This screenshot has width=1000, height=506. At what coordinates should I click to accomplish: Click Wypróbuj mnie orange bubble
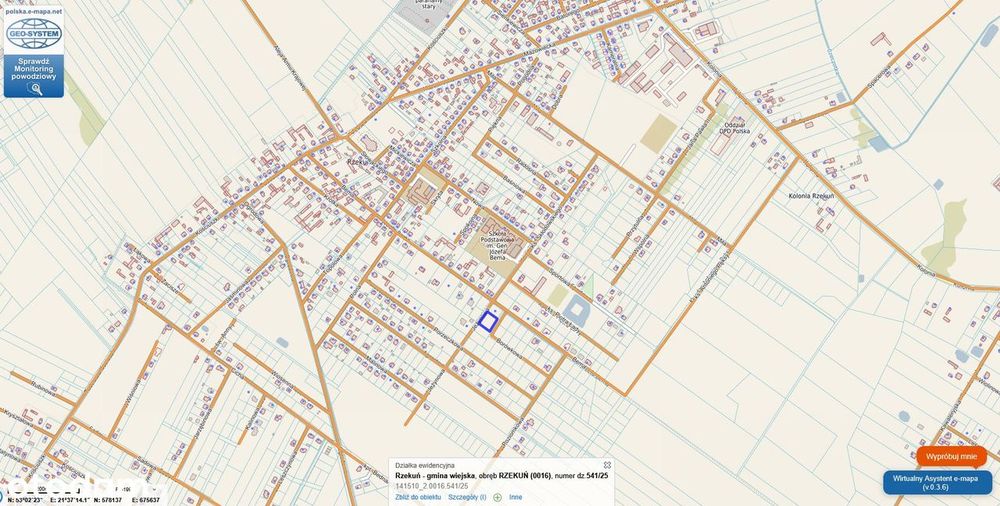coord(952,456)
